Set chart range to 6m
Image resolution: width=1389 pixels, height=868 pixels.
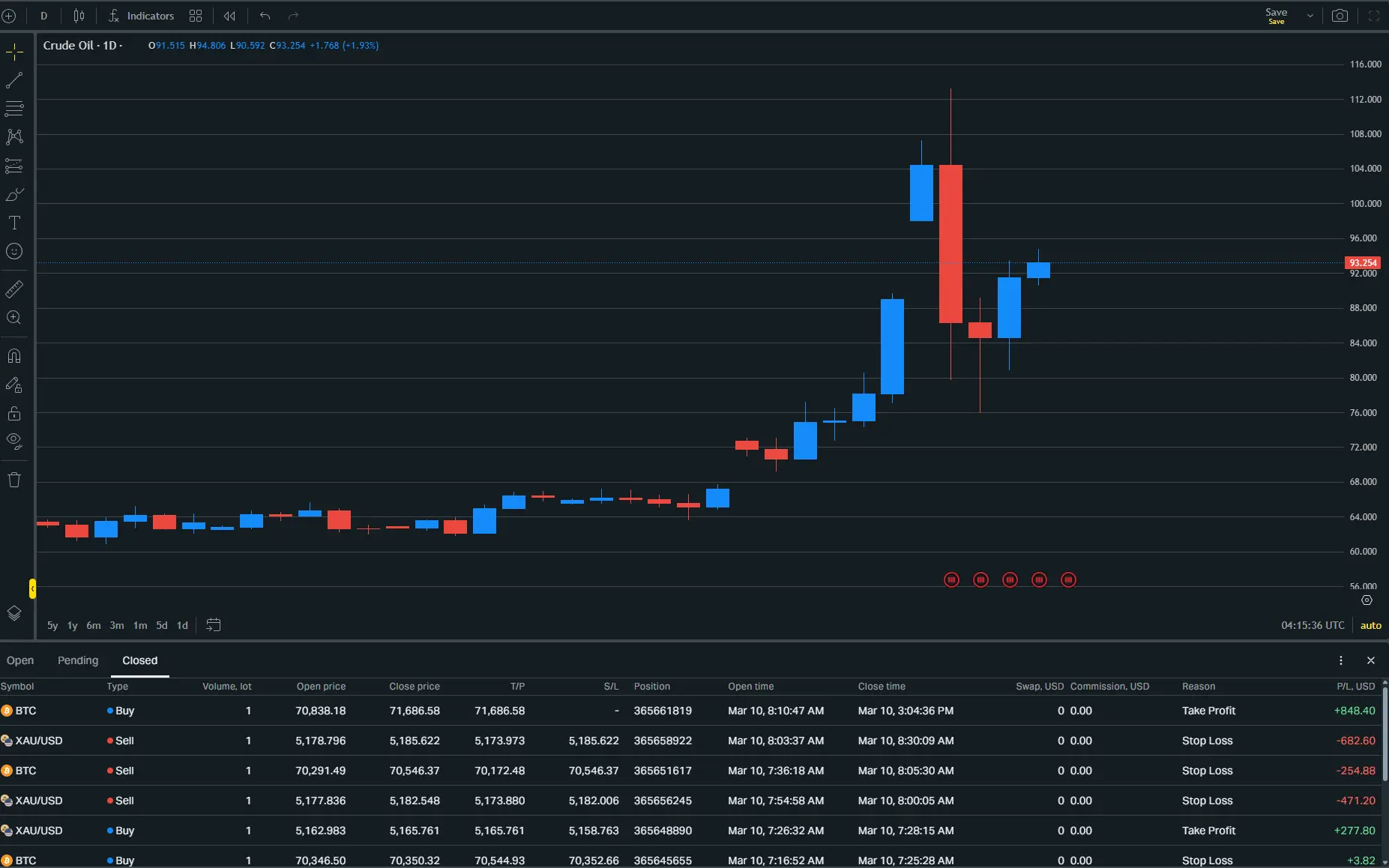click(94, 625)
